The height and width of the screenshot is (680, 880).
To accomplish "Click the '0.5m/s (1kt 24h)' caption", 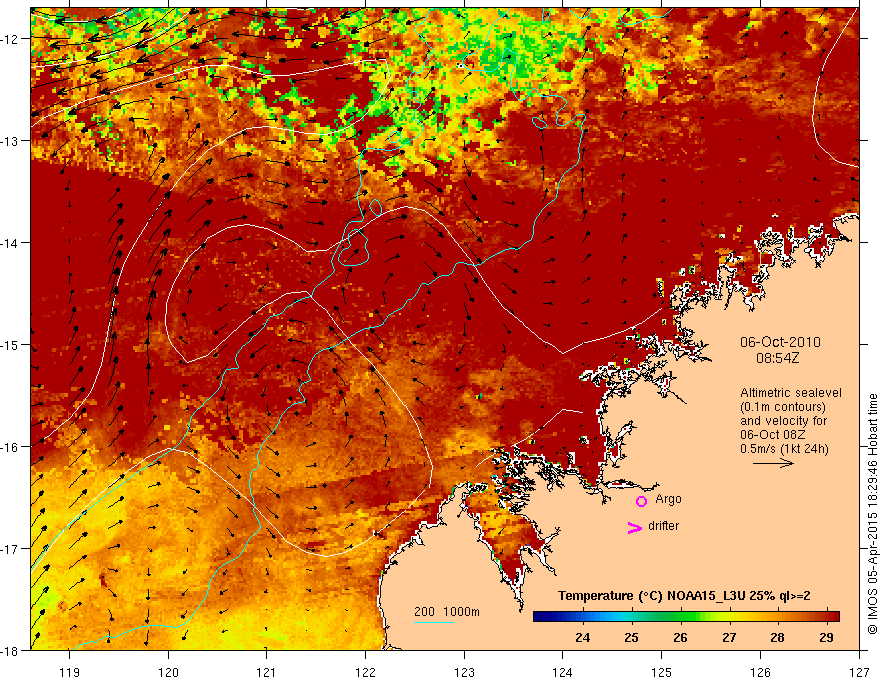I will click(x=784, y=449).
